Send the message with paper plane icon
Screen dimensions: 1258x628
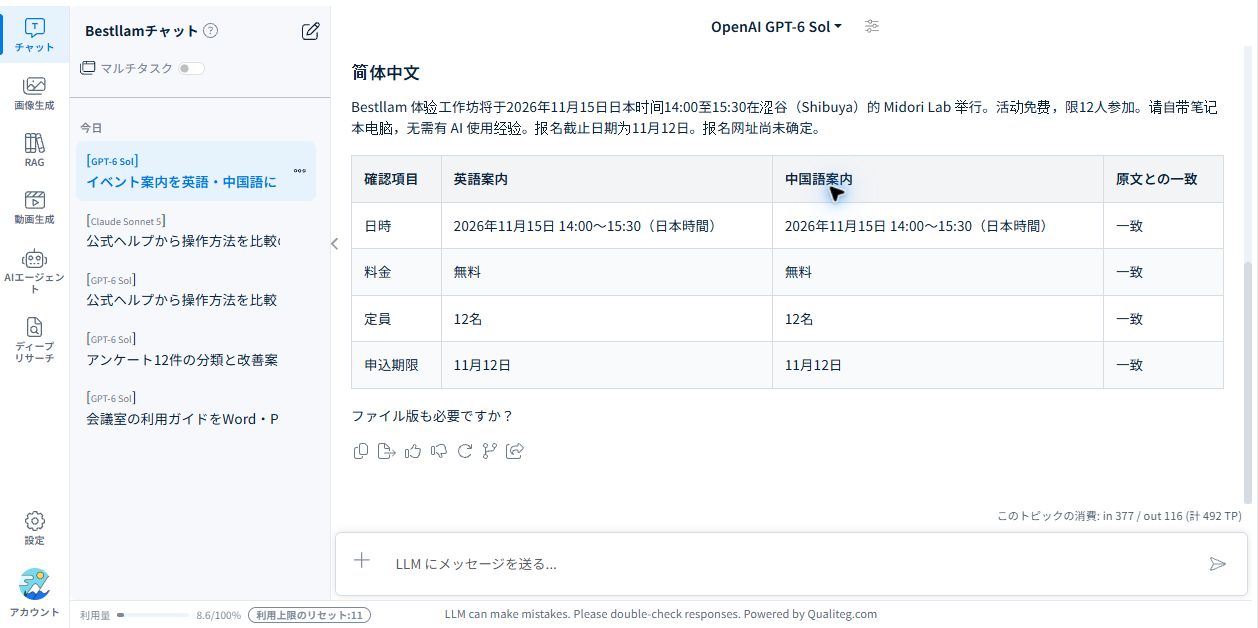[1217, 564]
